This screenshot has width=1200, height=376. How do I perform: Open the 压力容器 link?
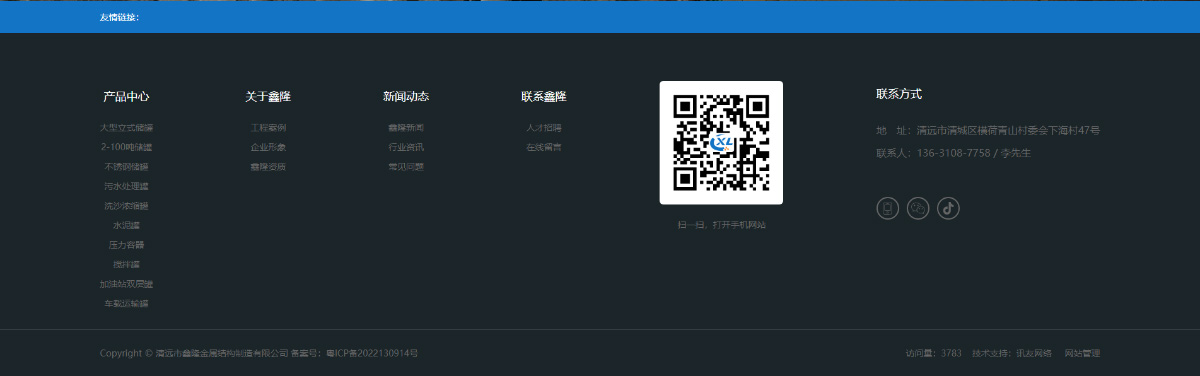point(126,245)
